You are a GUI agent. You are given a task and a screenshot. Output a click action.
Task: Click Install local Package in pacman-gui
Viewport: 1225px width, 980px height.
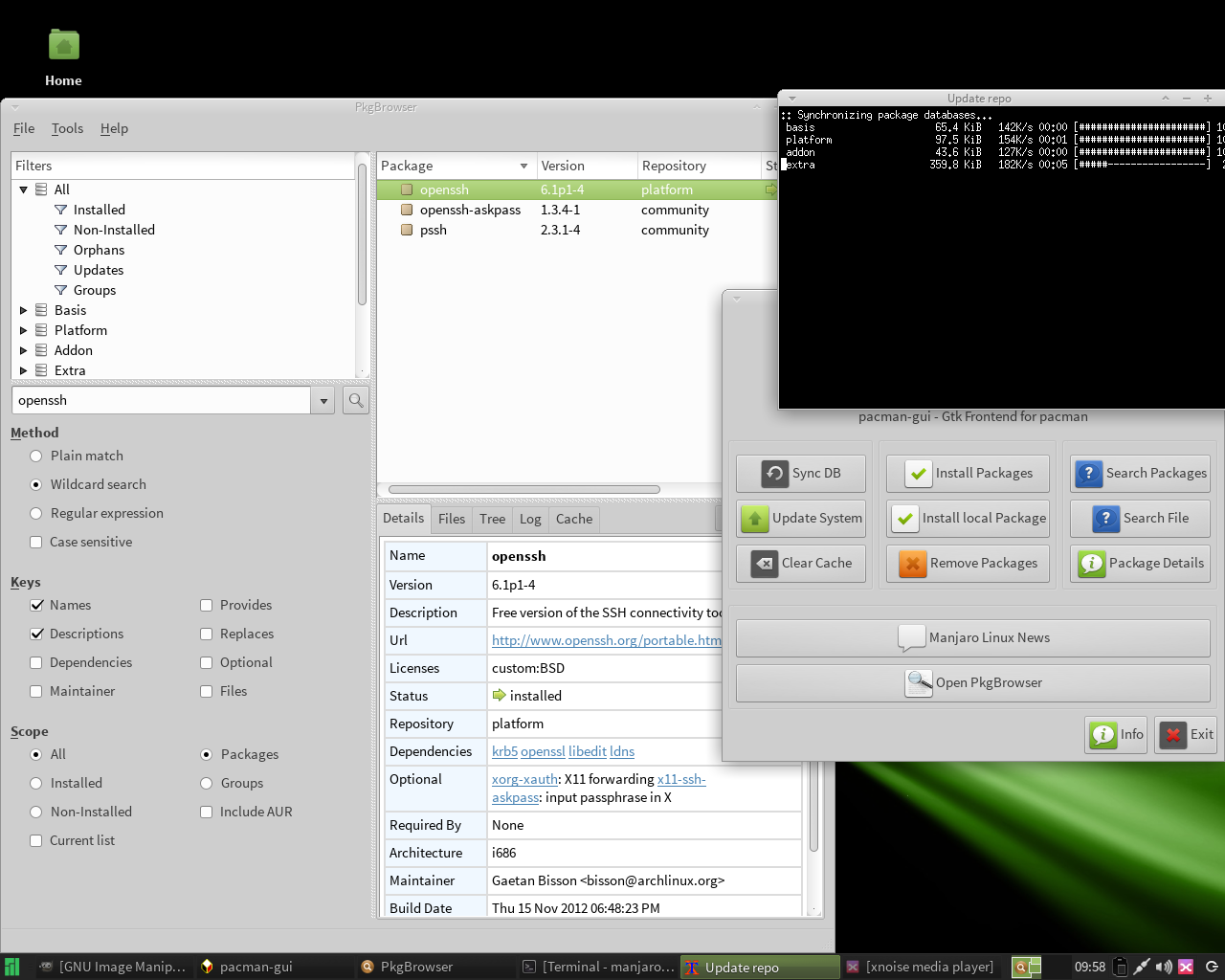[968, 518]
